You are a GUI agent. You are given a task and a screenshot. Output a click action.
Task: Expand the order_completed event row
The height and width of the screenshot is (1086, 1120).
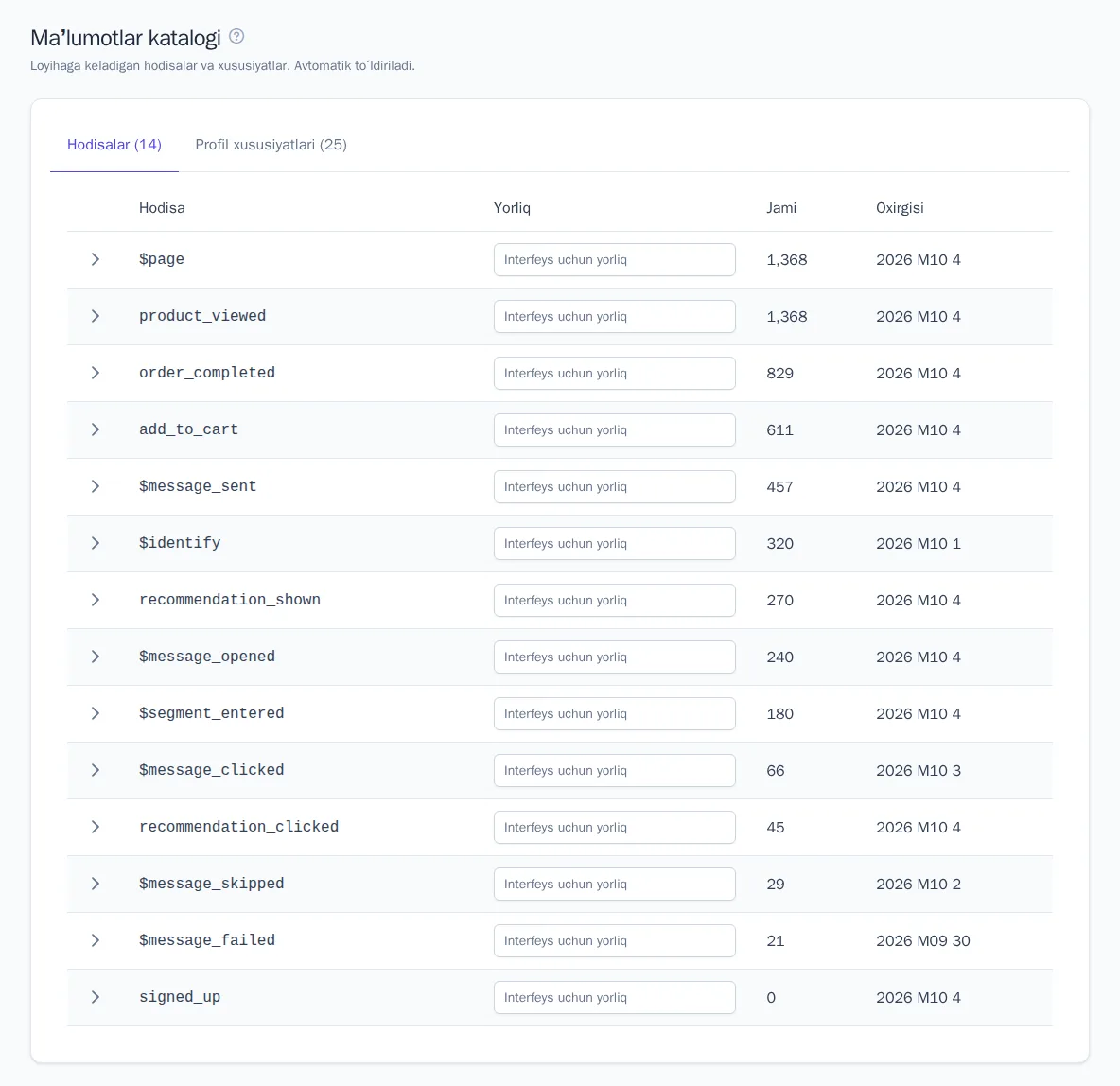[95, 373]
